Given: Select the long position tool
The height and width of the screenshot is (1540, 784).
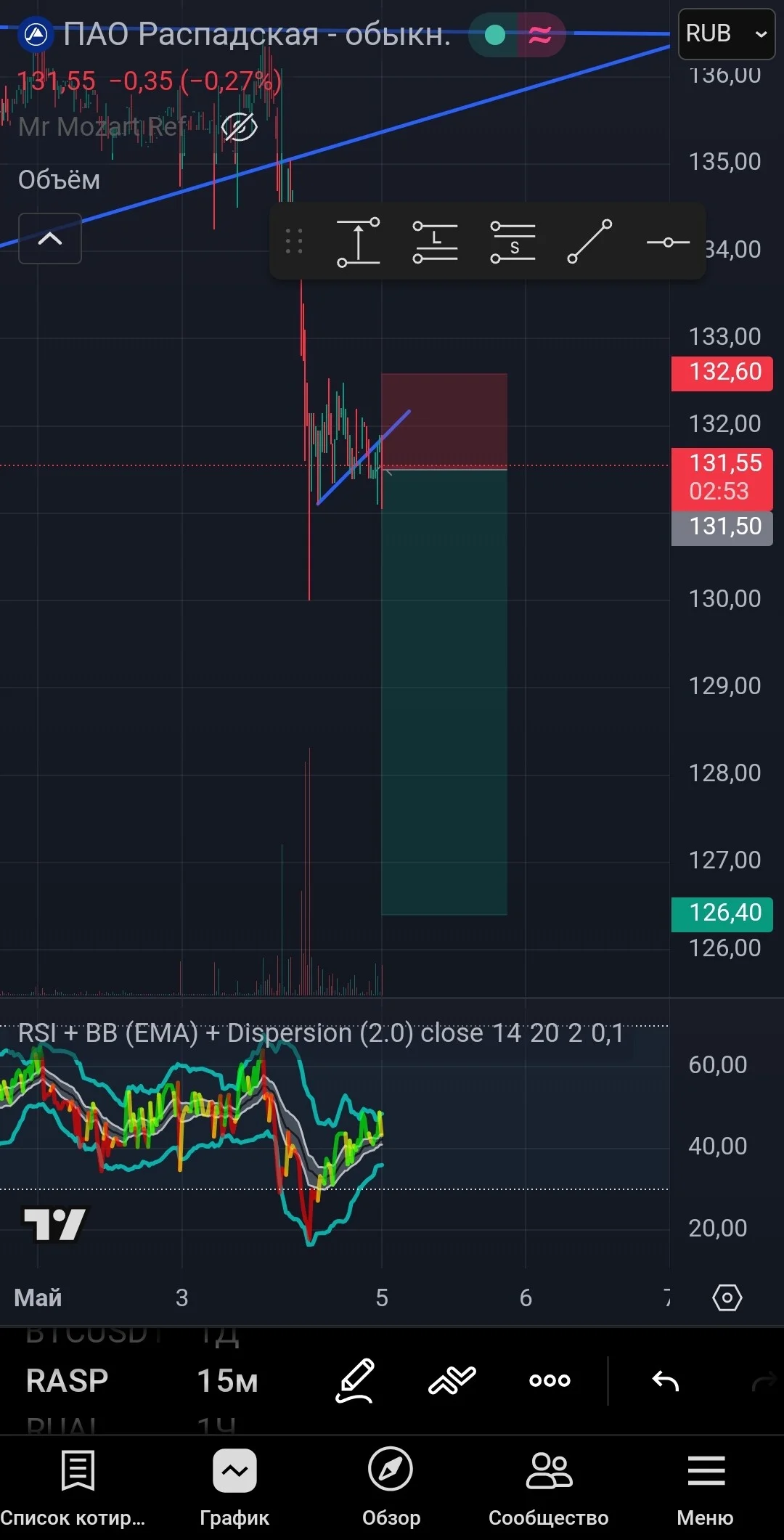Looking at the screenshot, I should [436, 242].
